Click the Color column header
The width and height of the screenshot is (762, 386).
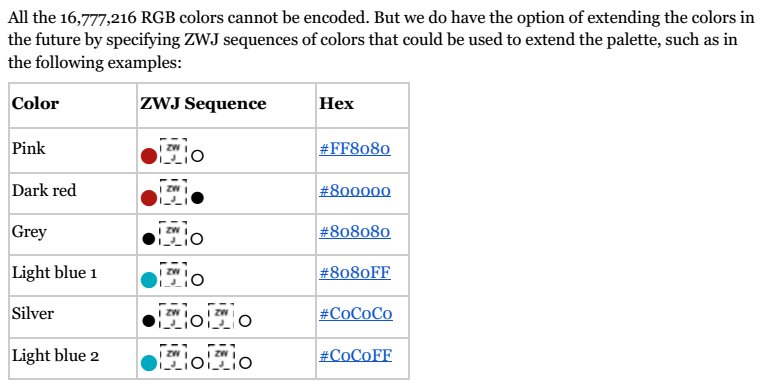[35, 104]
